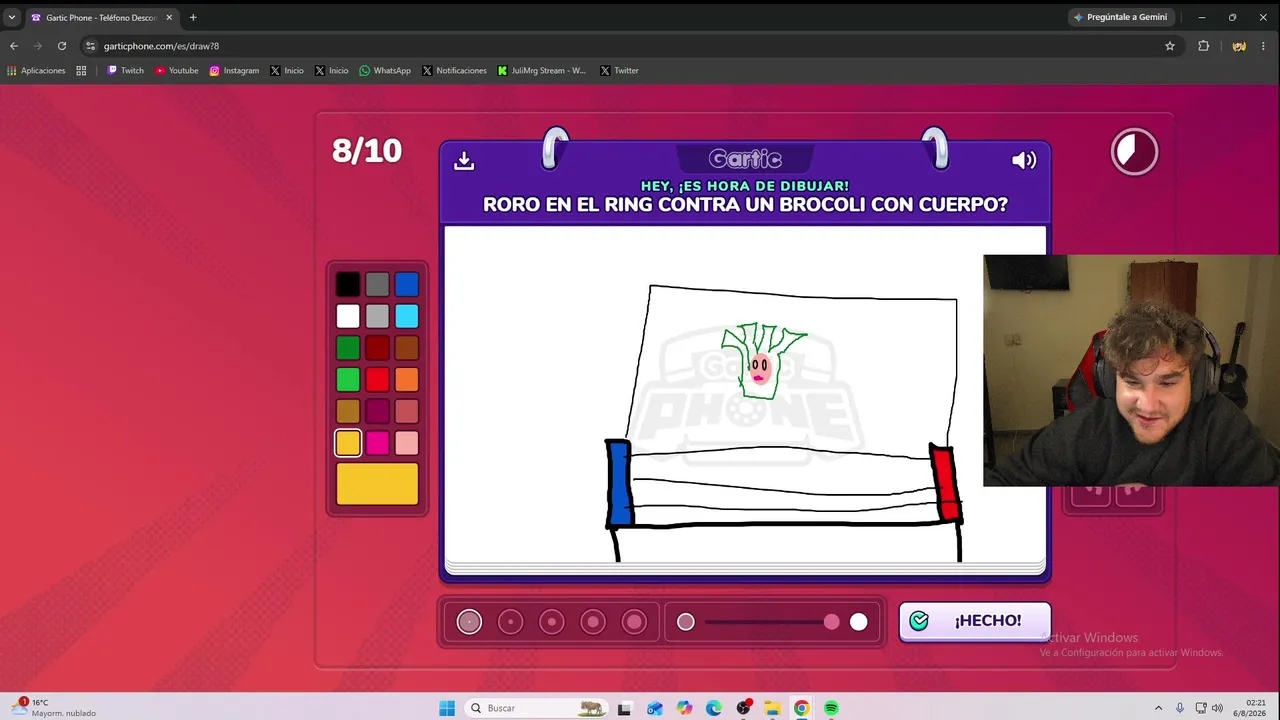Select the smallest brush size

point(469,622)
